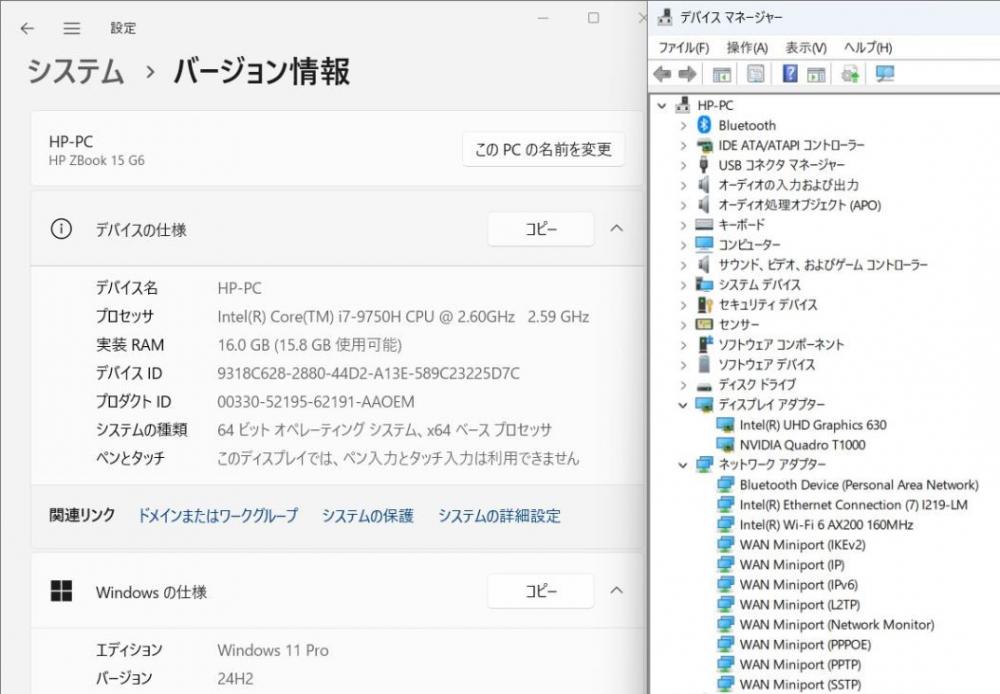1000x694 pixels.
Task: Collapse the ネットワーク アダプター category
Action: point(683,464)
